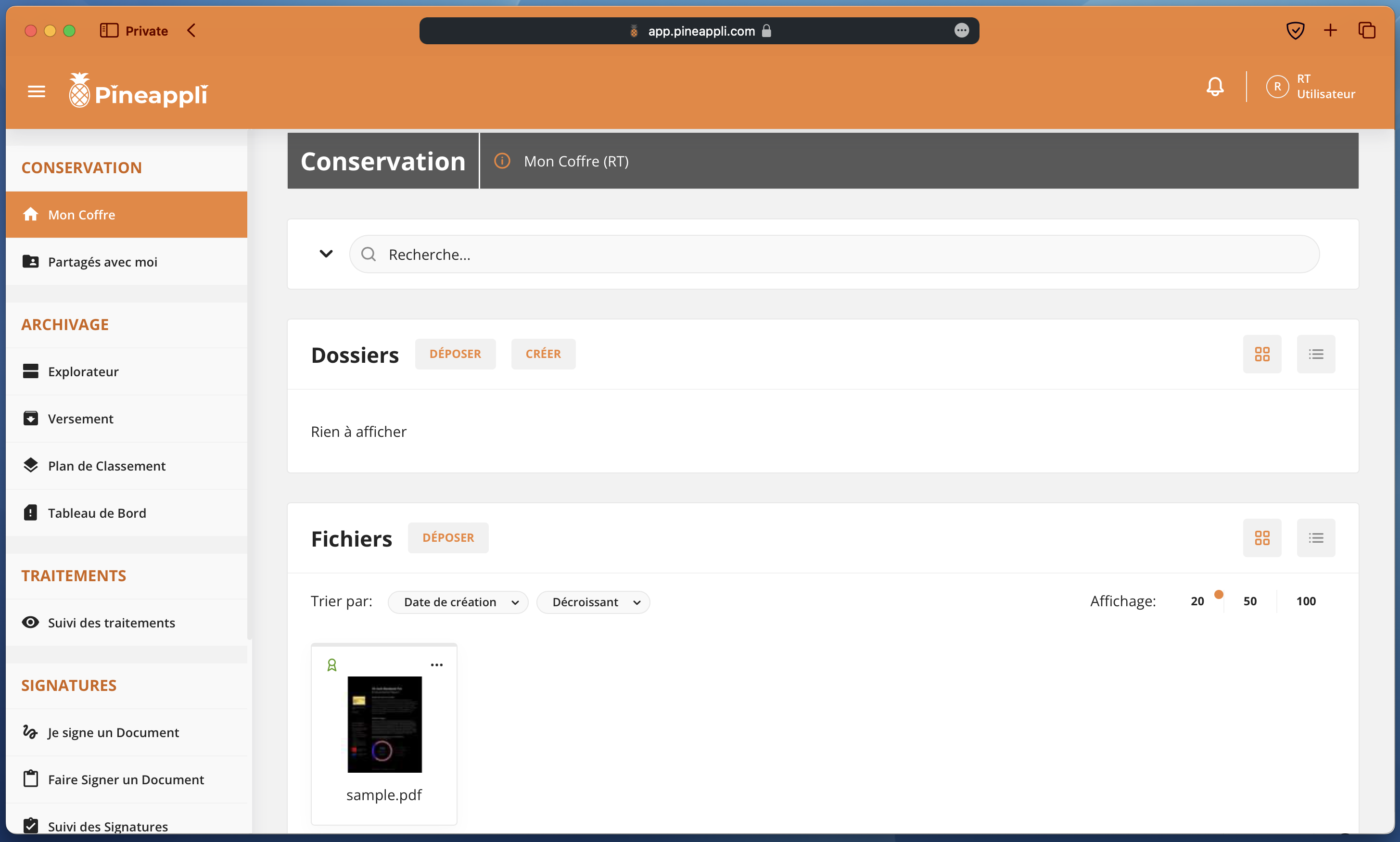
Task: Go to Partagés avec moi
Action: pos(102,262)
